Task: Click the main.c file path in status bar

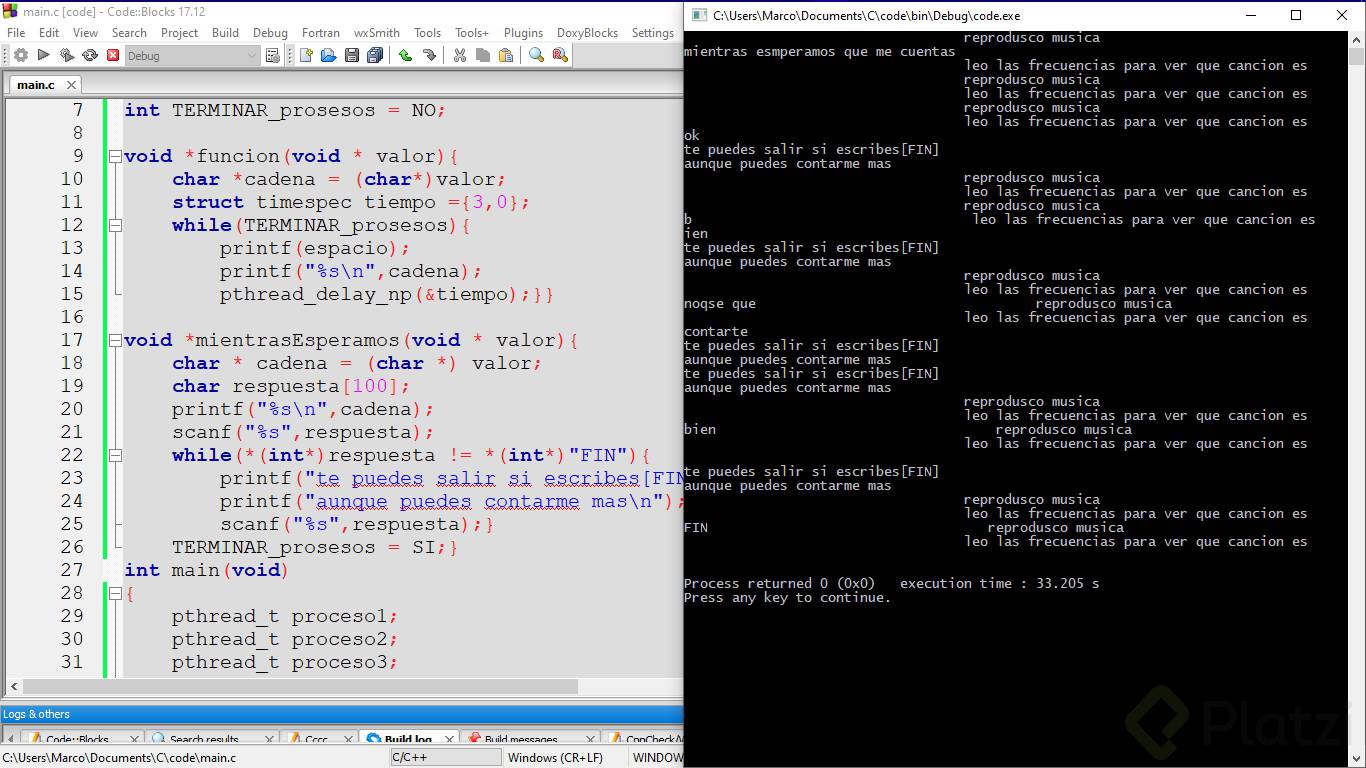Action: [x=120, y=758]
